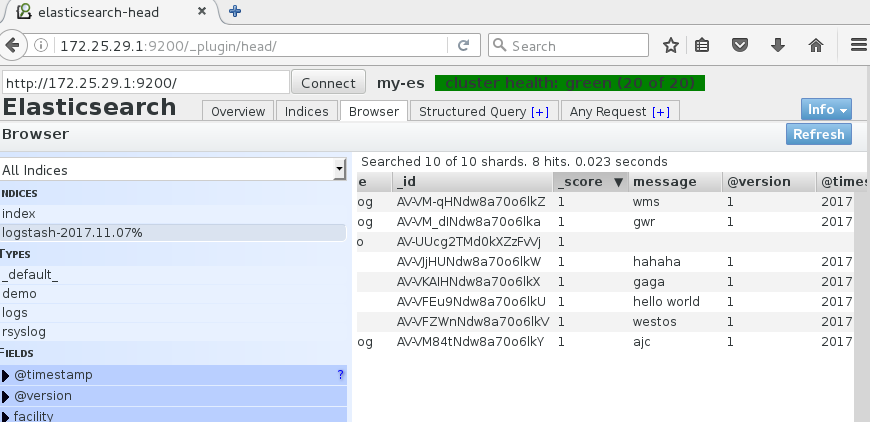Click the Refresh button

click(818, 134)
